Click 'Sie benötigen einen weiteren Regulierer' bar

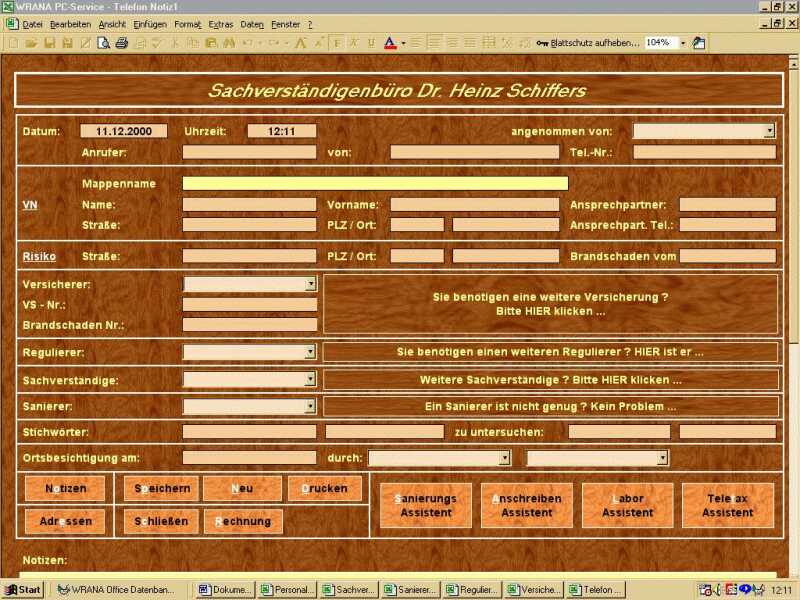[x=551, y=352]
